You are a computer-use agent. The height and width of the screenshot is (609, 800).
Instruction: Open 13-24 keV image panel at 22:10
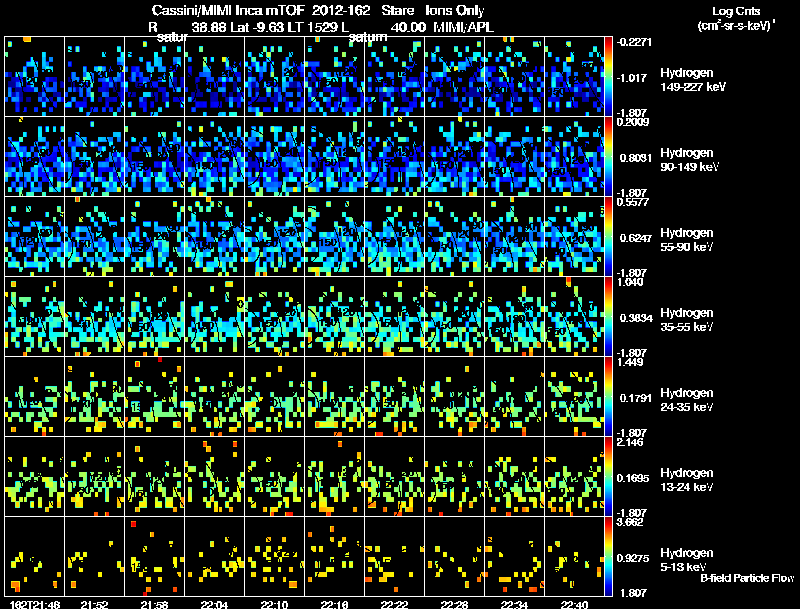point(274,476)
